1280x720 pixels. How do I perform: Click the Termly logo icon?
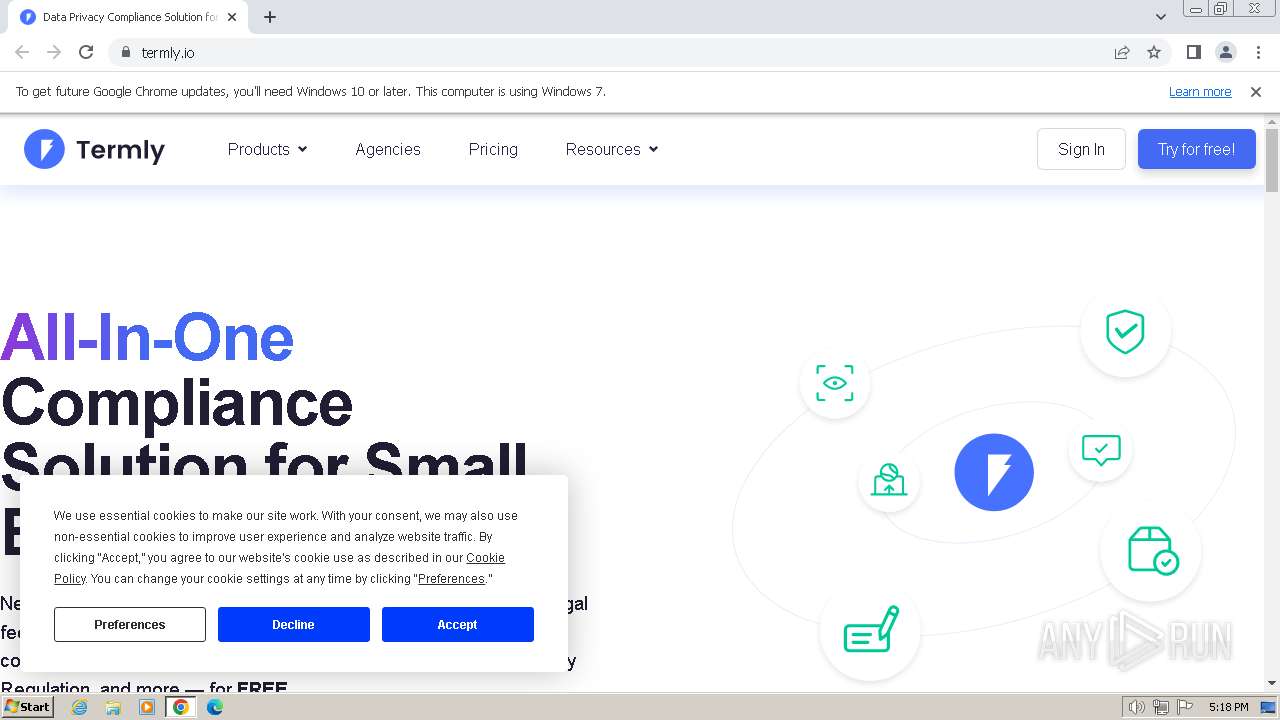(x=44, y=149)
